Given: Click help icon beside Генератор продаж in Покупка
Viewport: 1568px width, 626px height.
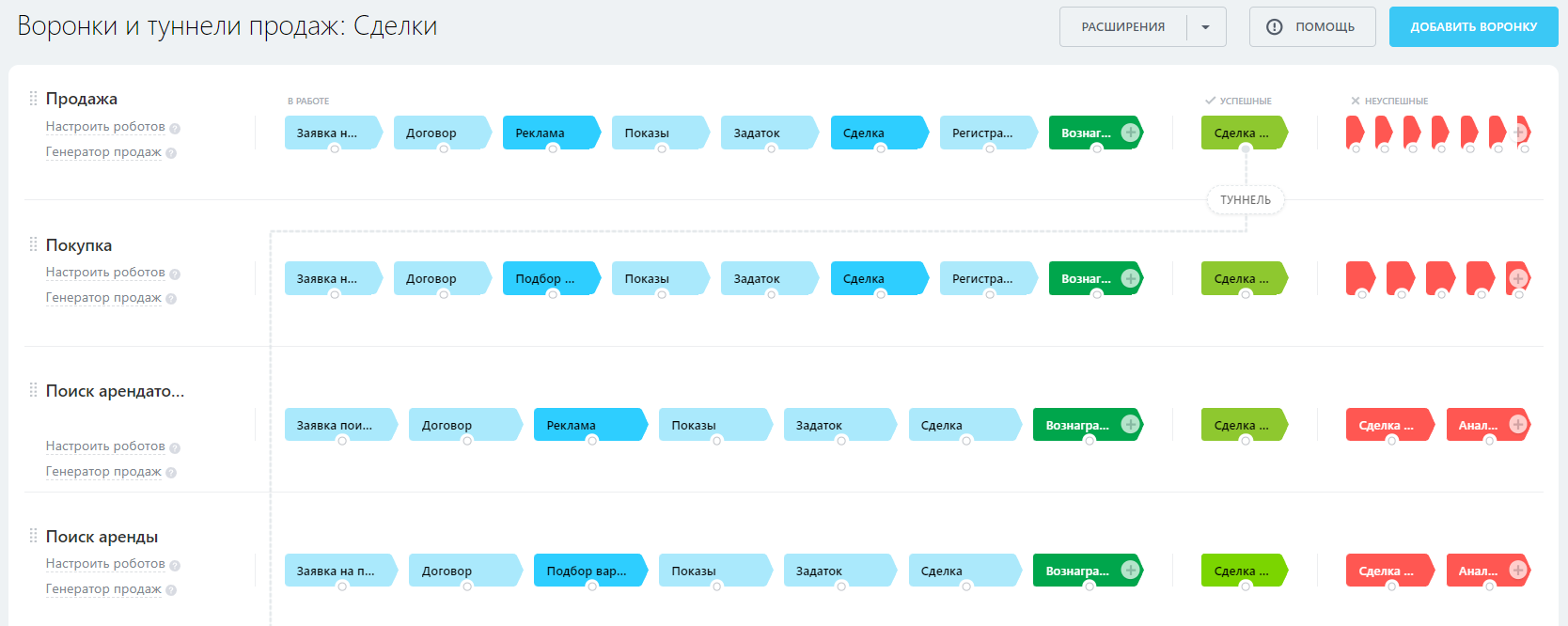Looking at the screenshot, I should (171, 299).
